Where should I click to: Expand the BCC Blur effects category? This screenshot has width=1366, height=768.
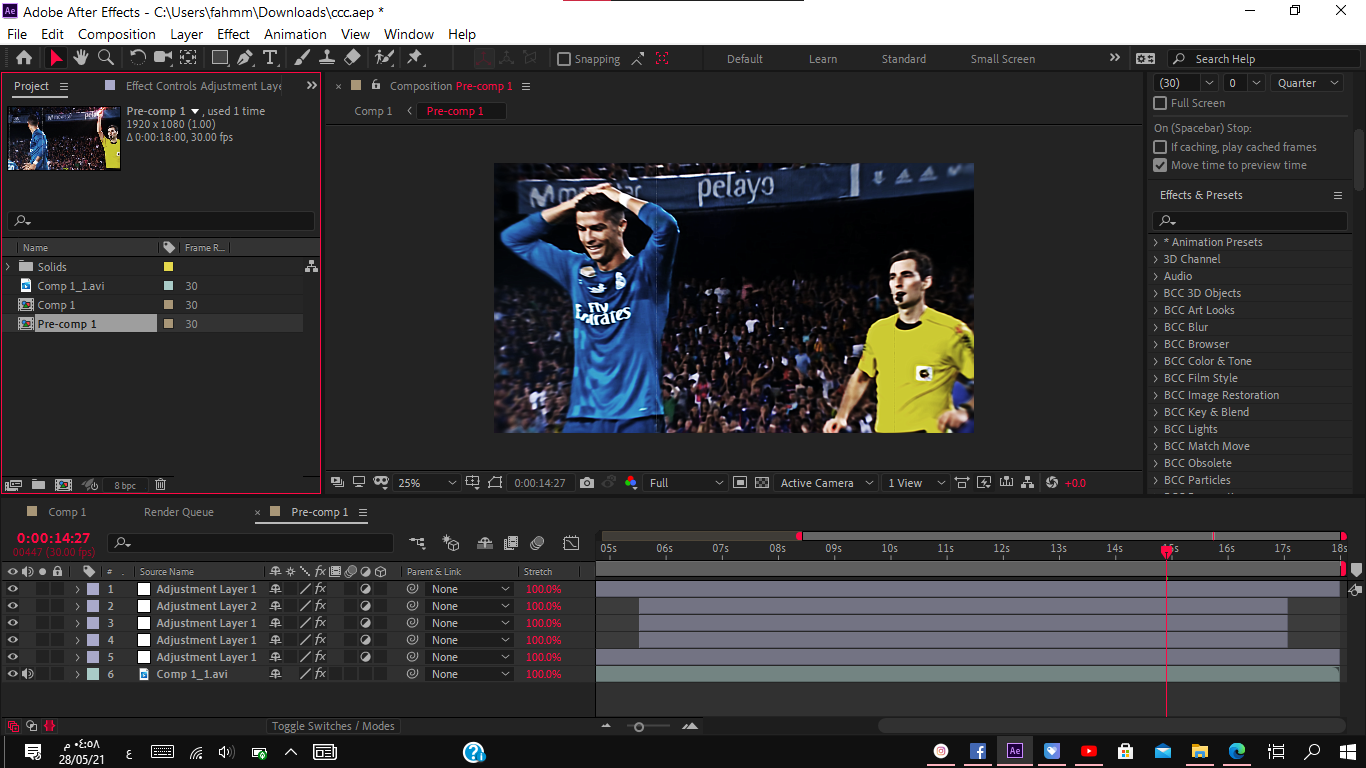point(1156,327)
